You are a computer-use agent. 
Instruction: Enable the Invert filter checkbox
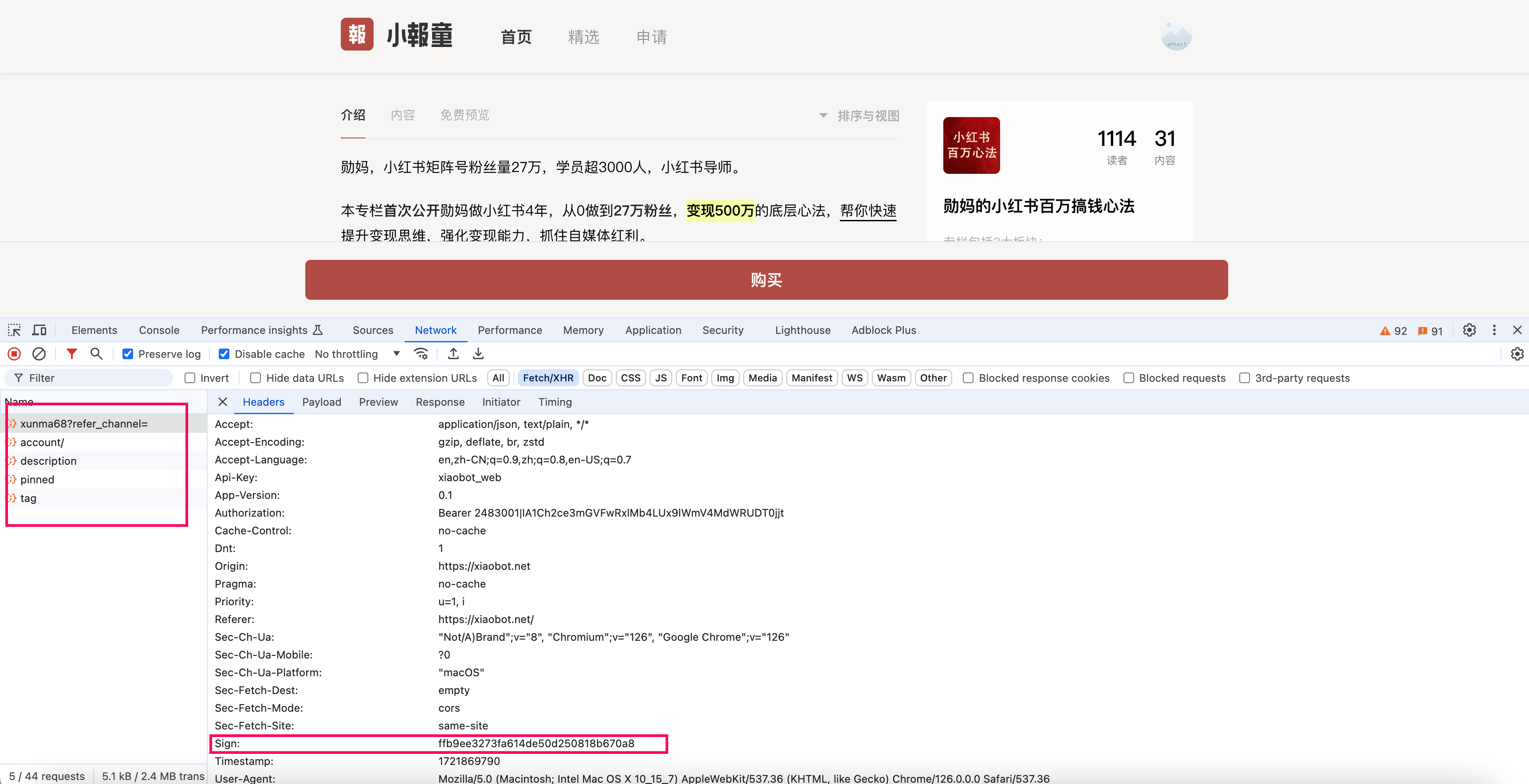190,378
